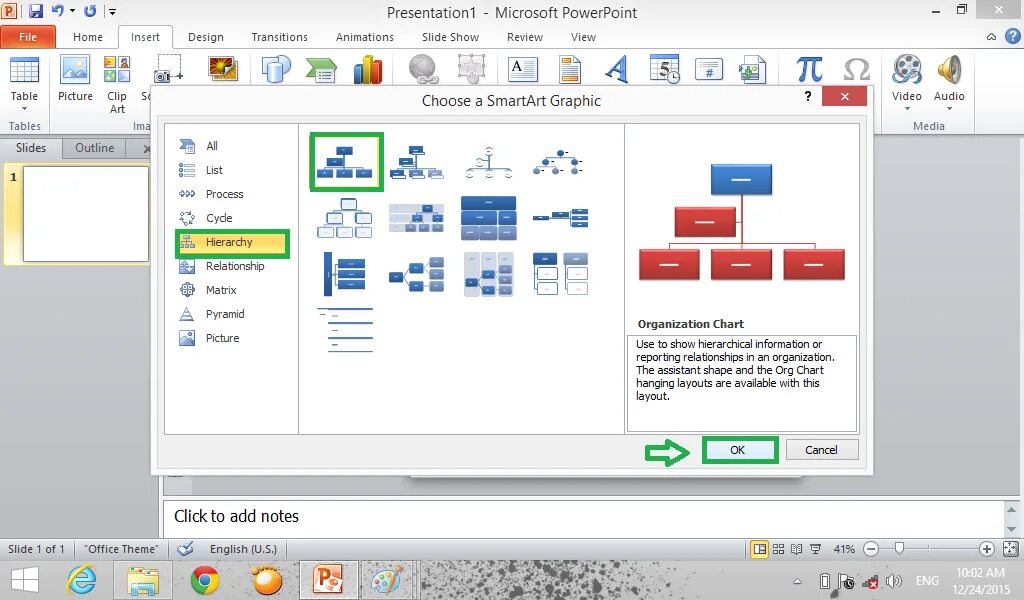Select the Hierarchy layout with outlined boxes
The height and width of the screenshot is (600, 1024).
click(345, 218)
